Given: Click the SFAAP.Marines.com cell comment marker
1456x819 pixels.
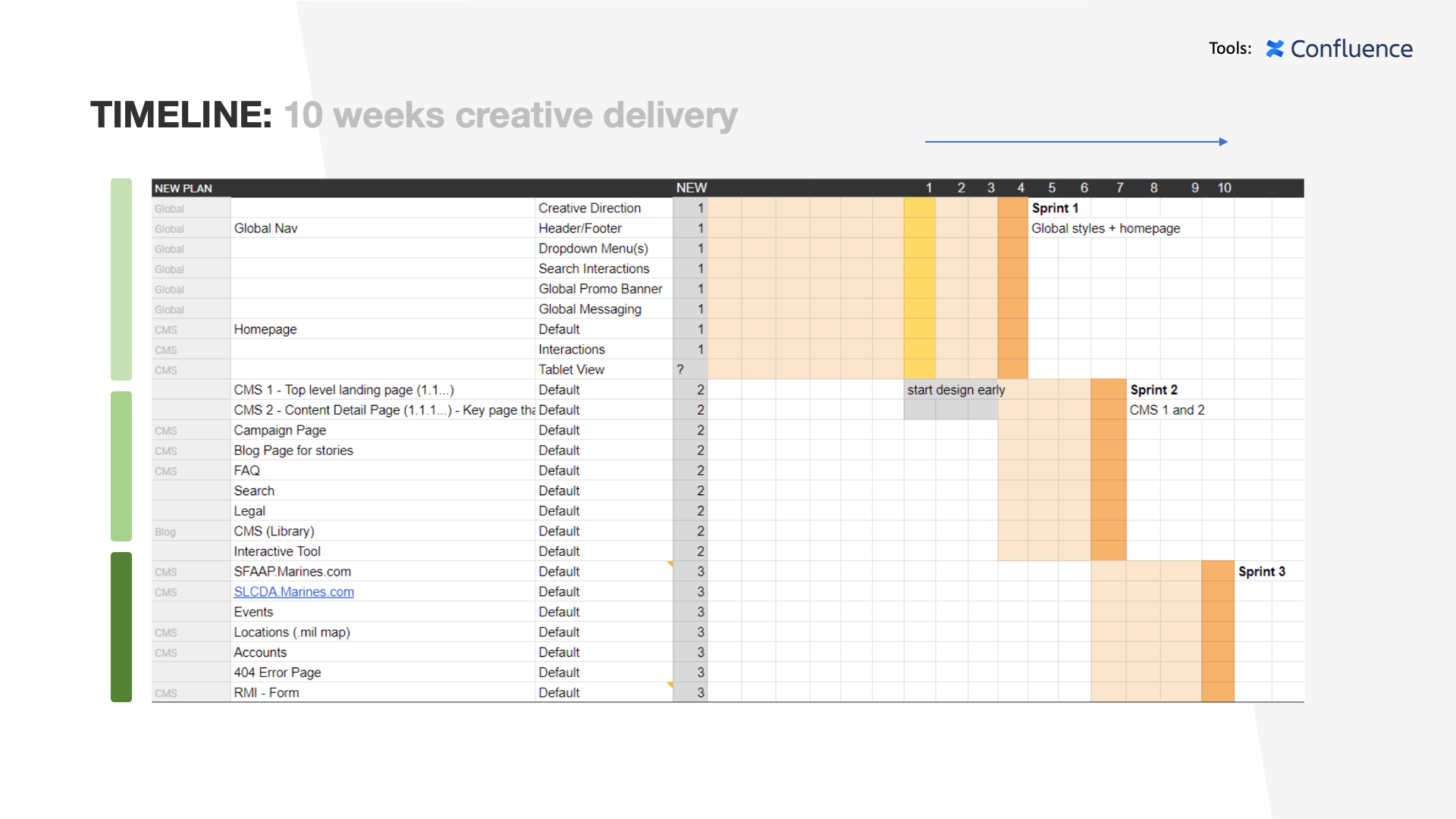Looking at the screenshot, I should click(670, 563).
